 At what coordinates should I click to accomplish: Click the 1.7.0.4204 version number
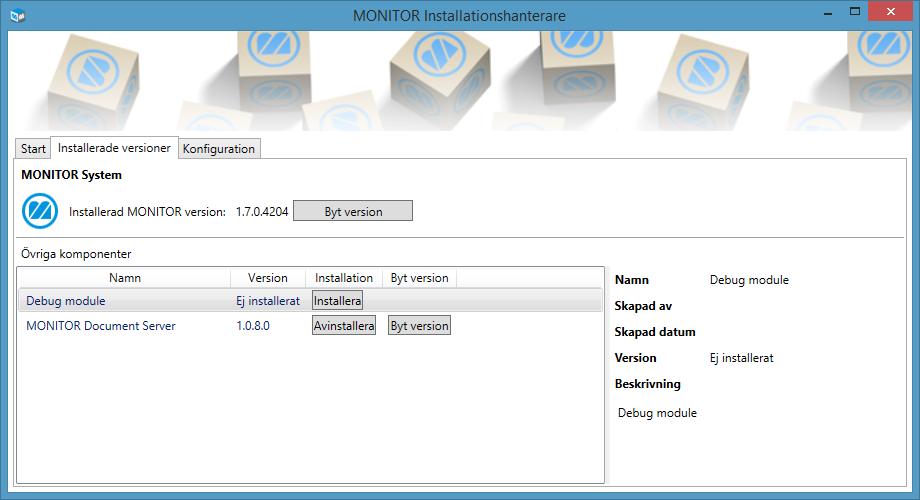tap(262, 211)
